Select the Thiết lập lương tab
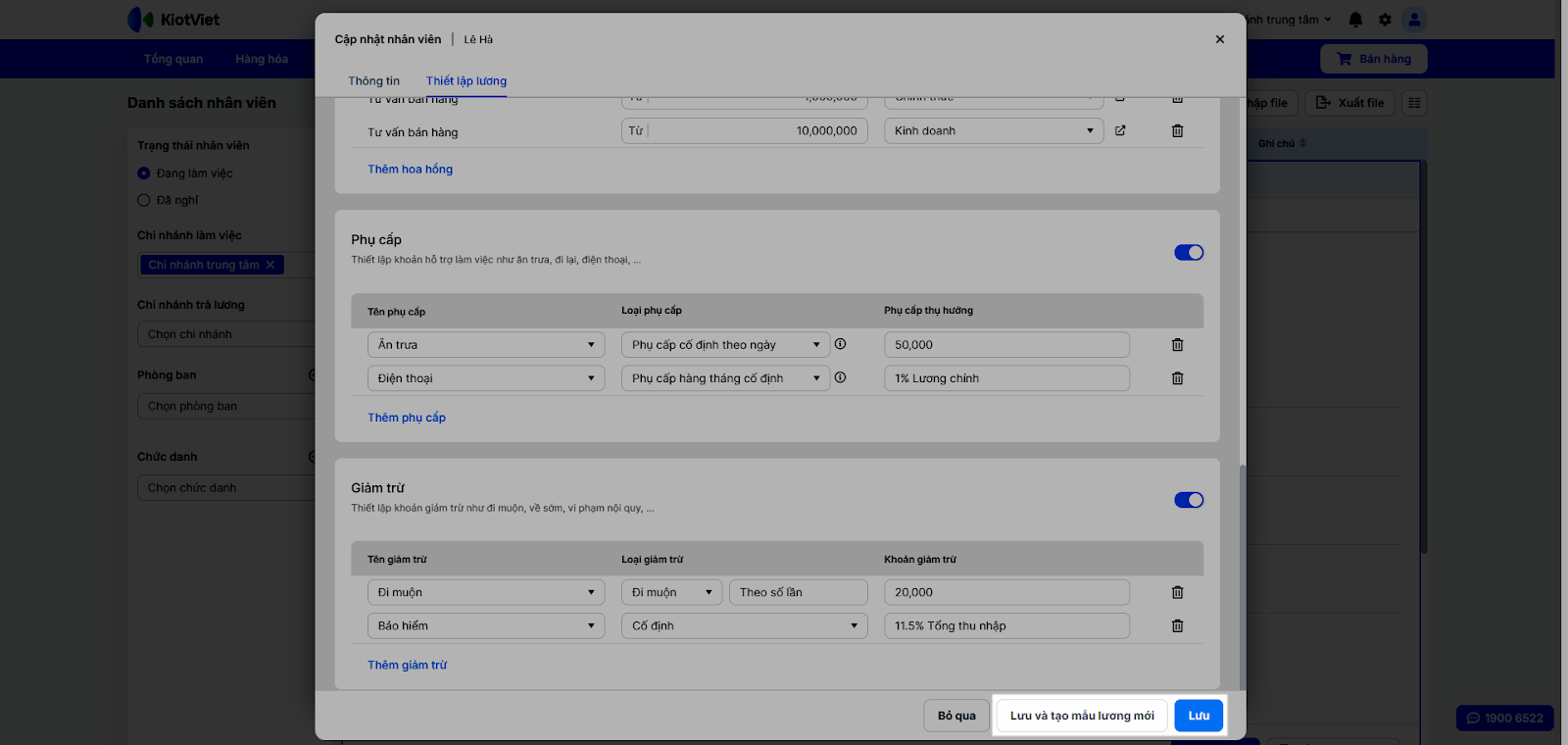This screenshot has width=1568, height=745. pos(465,81)
